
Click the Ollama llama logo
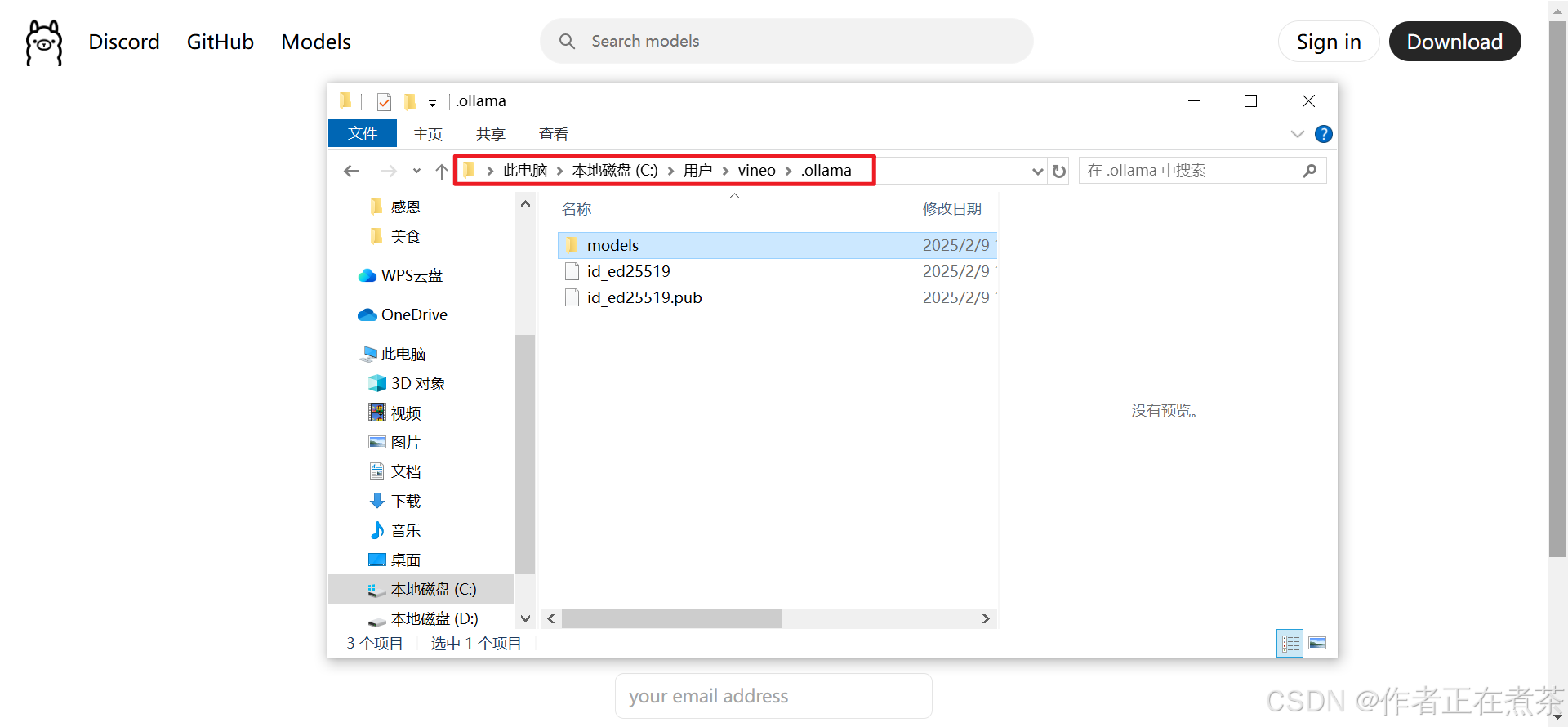click(x=44, y=42)
